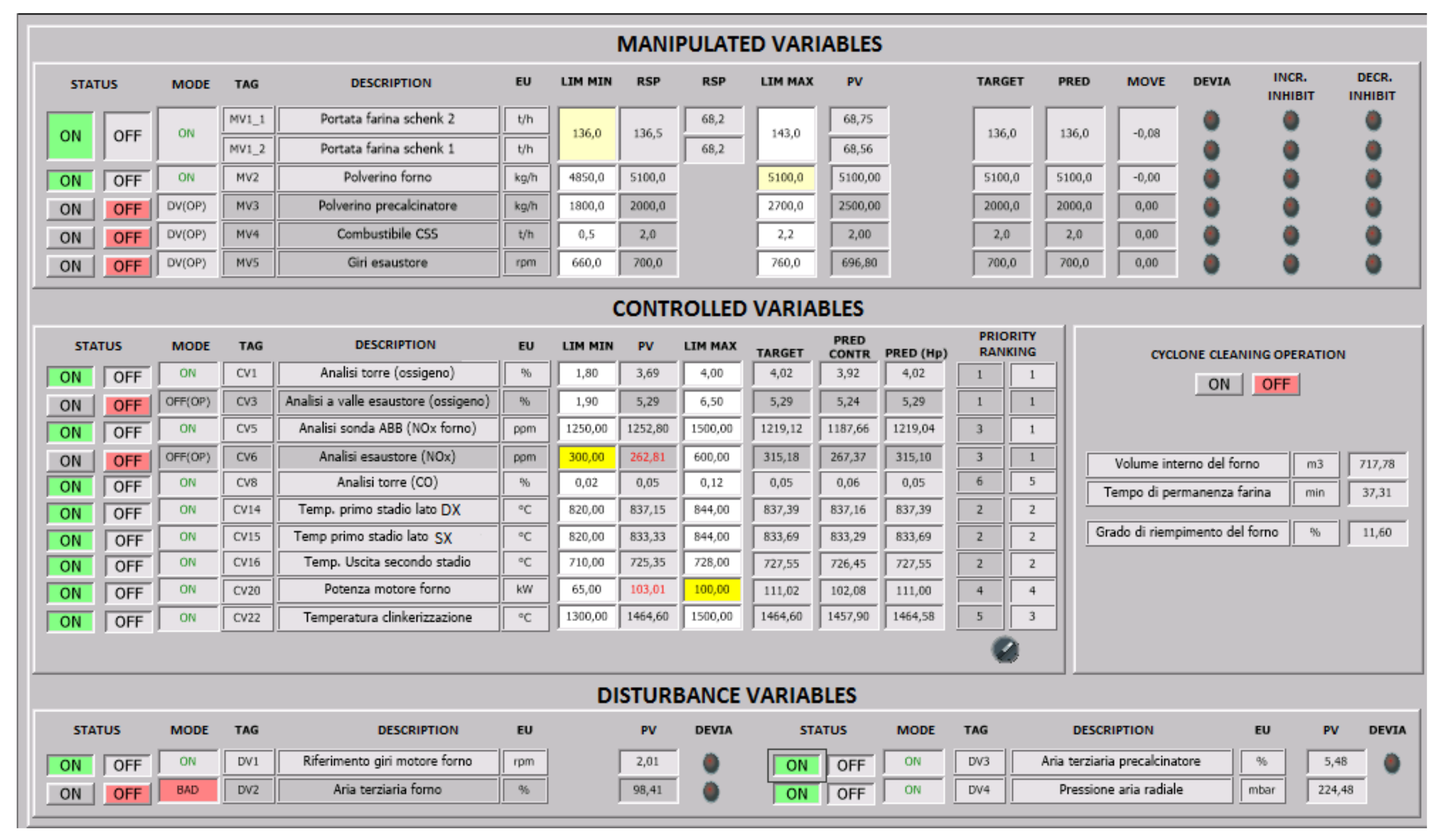Image resolution: width=1444 pixels, height=840 pixels.
Task: Click DEVIA indicator for Aria terziaria precalcinatore
Action: [1391, 763]
